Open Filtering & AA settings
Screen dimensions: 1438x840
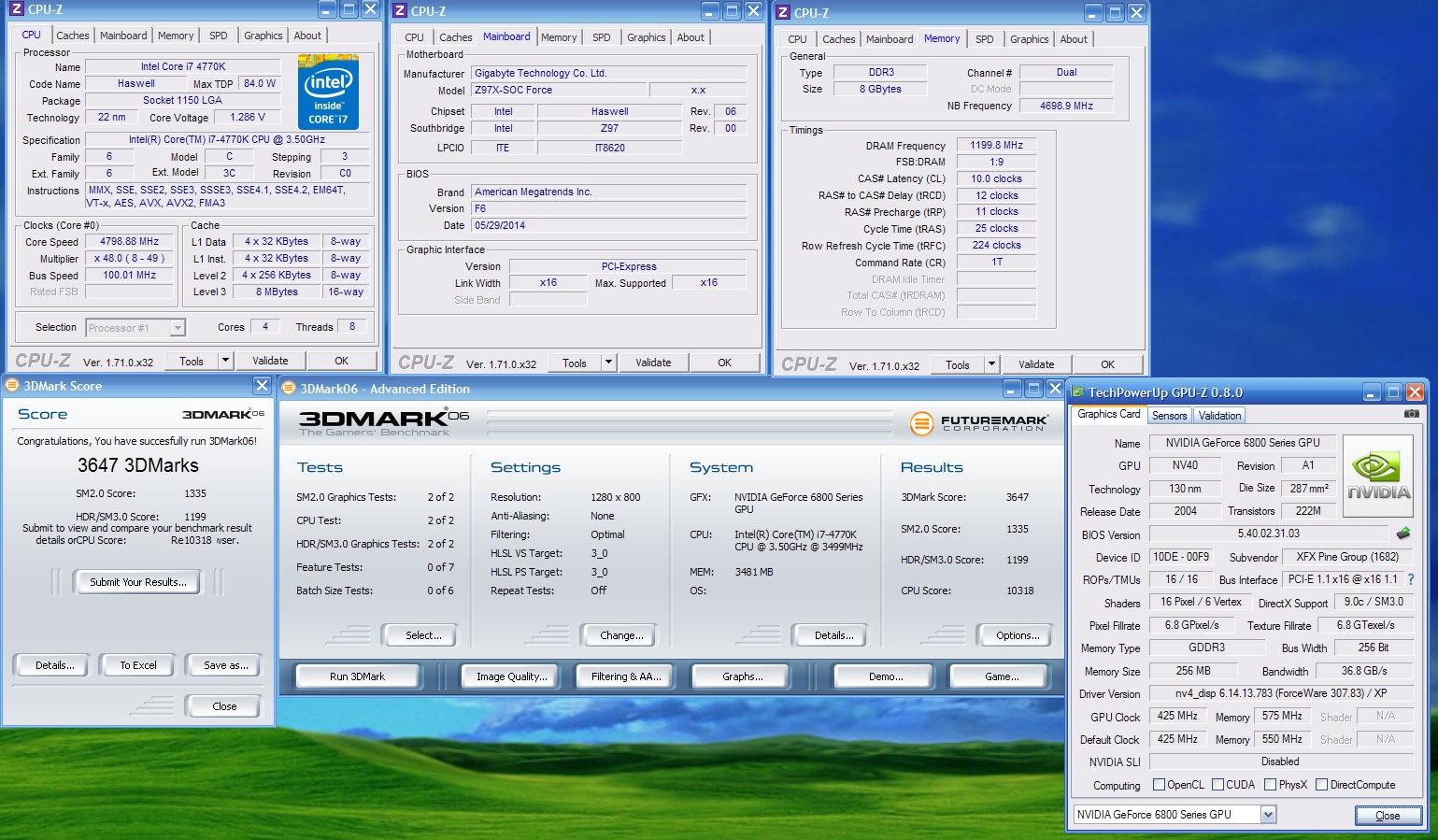click(x=626, y=676)
